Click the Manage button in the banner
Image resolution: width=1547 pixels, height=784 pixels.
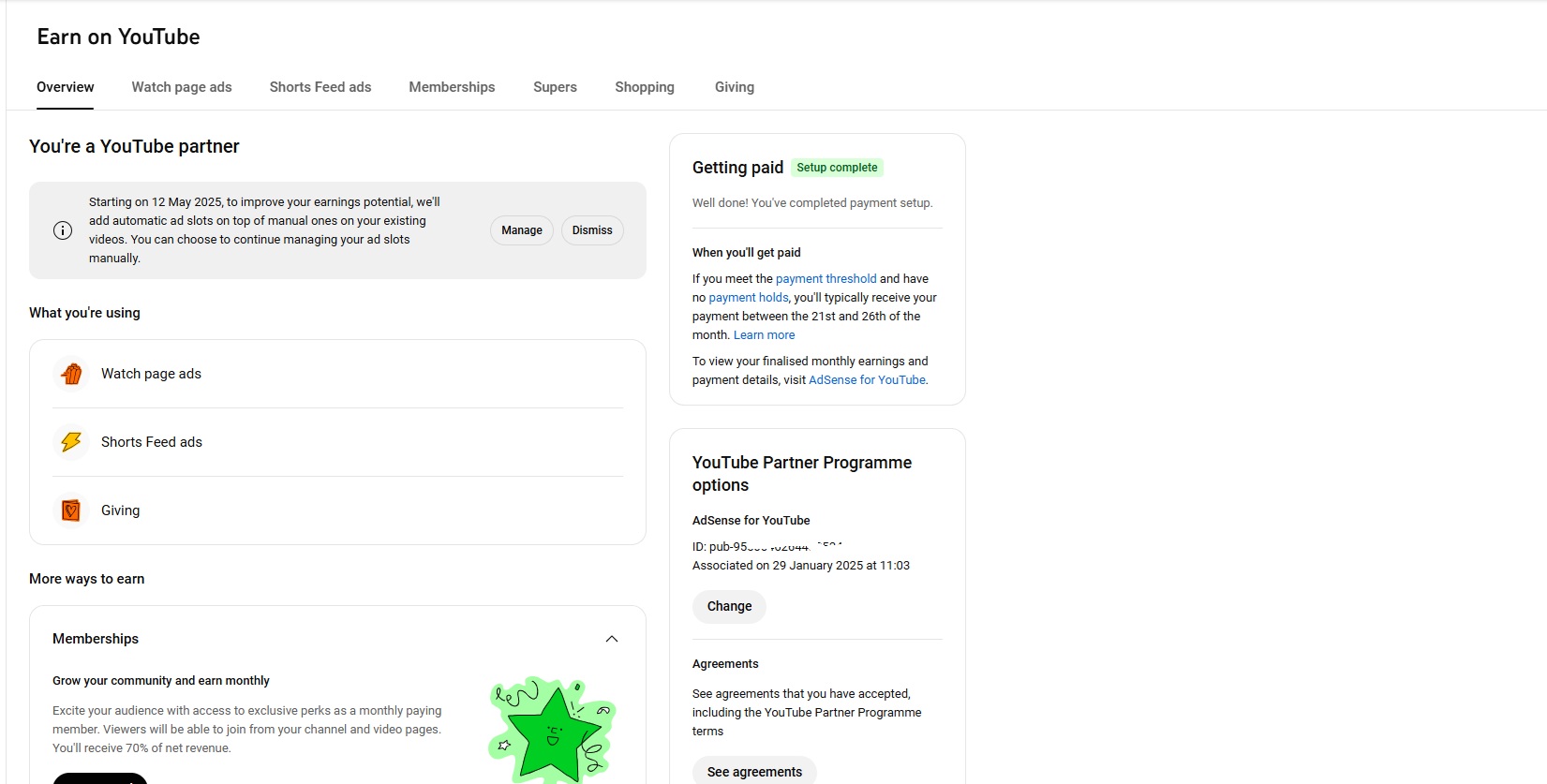(522, 230)
